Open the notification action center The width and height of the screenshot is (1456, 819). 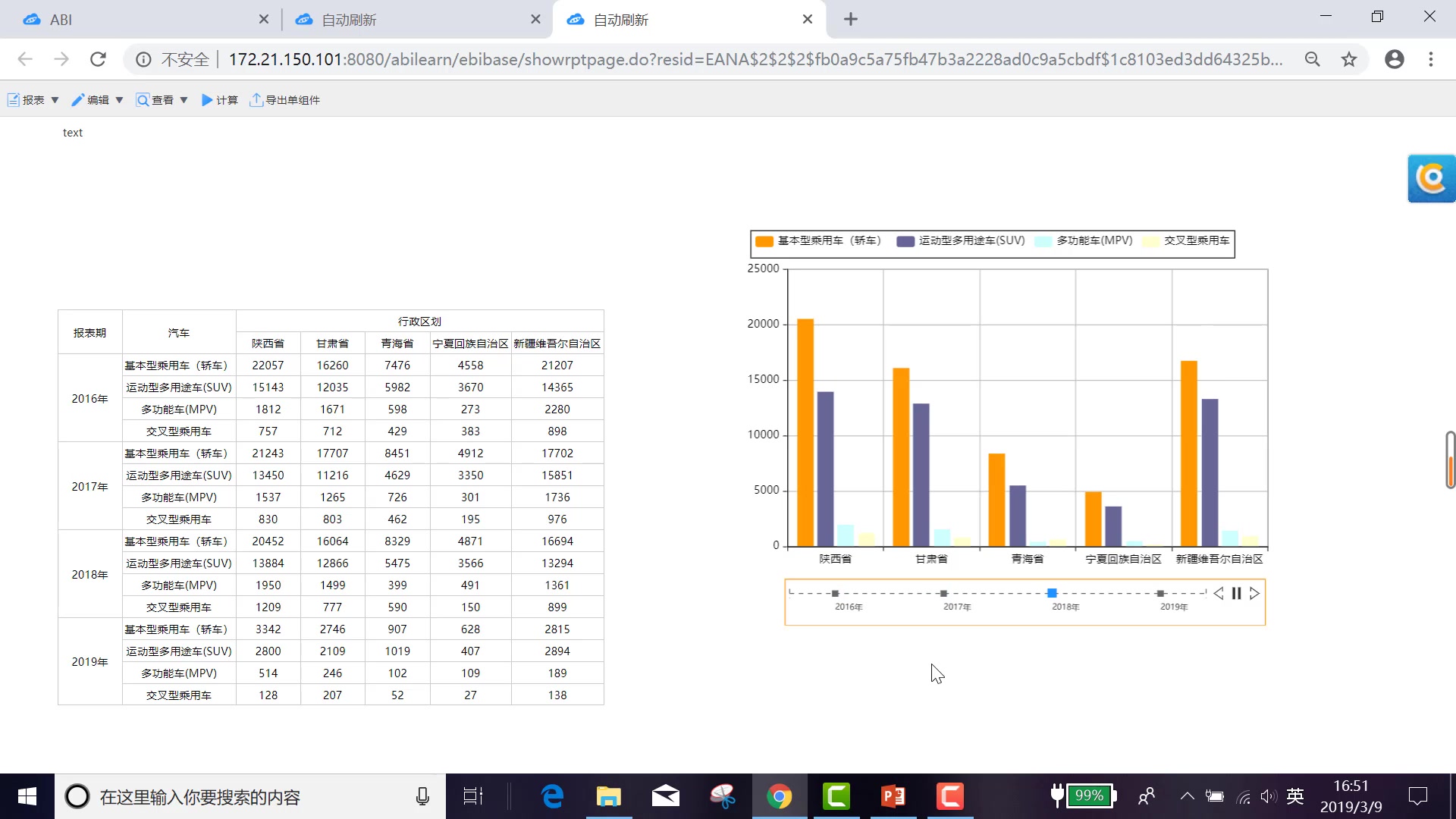[x=1417, y=796]
